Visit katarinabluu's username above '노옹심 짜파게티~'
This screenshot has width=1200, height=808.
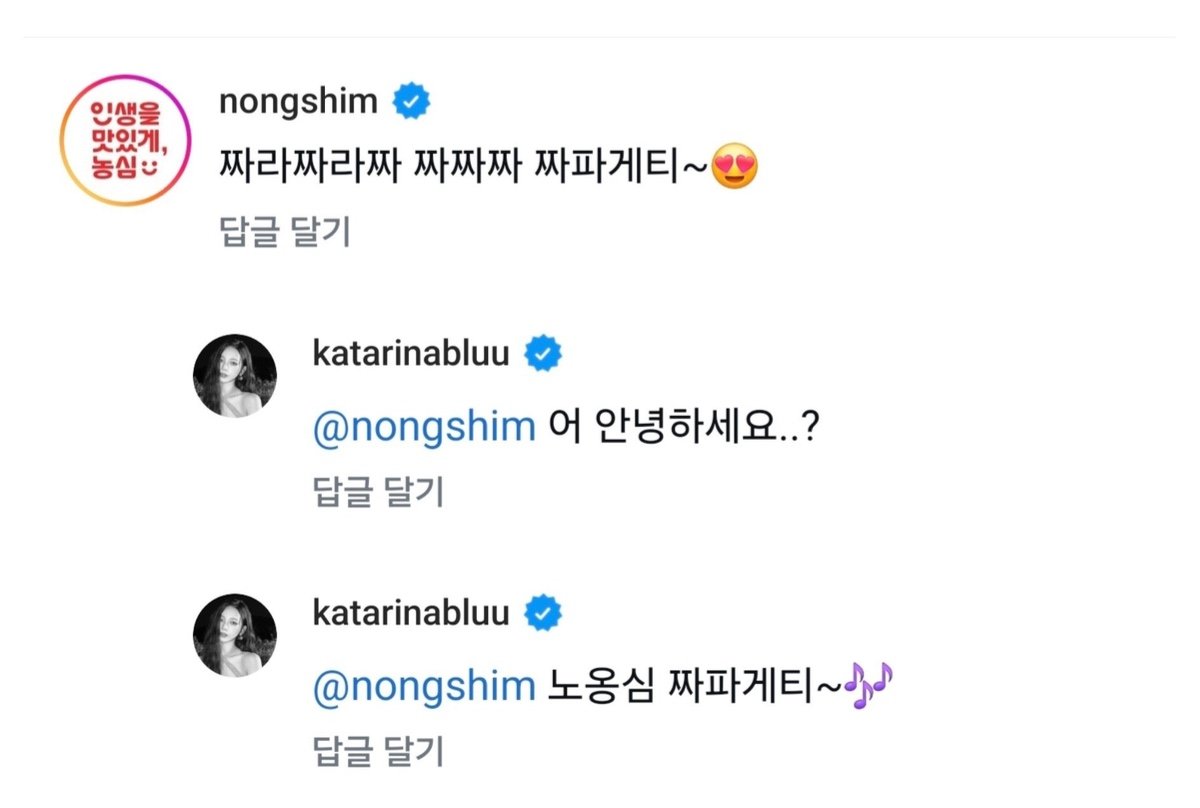411,612
